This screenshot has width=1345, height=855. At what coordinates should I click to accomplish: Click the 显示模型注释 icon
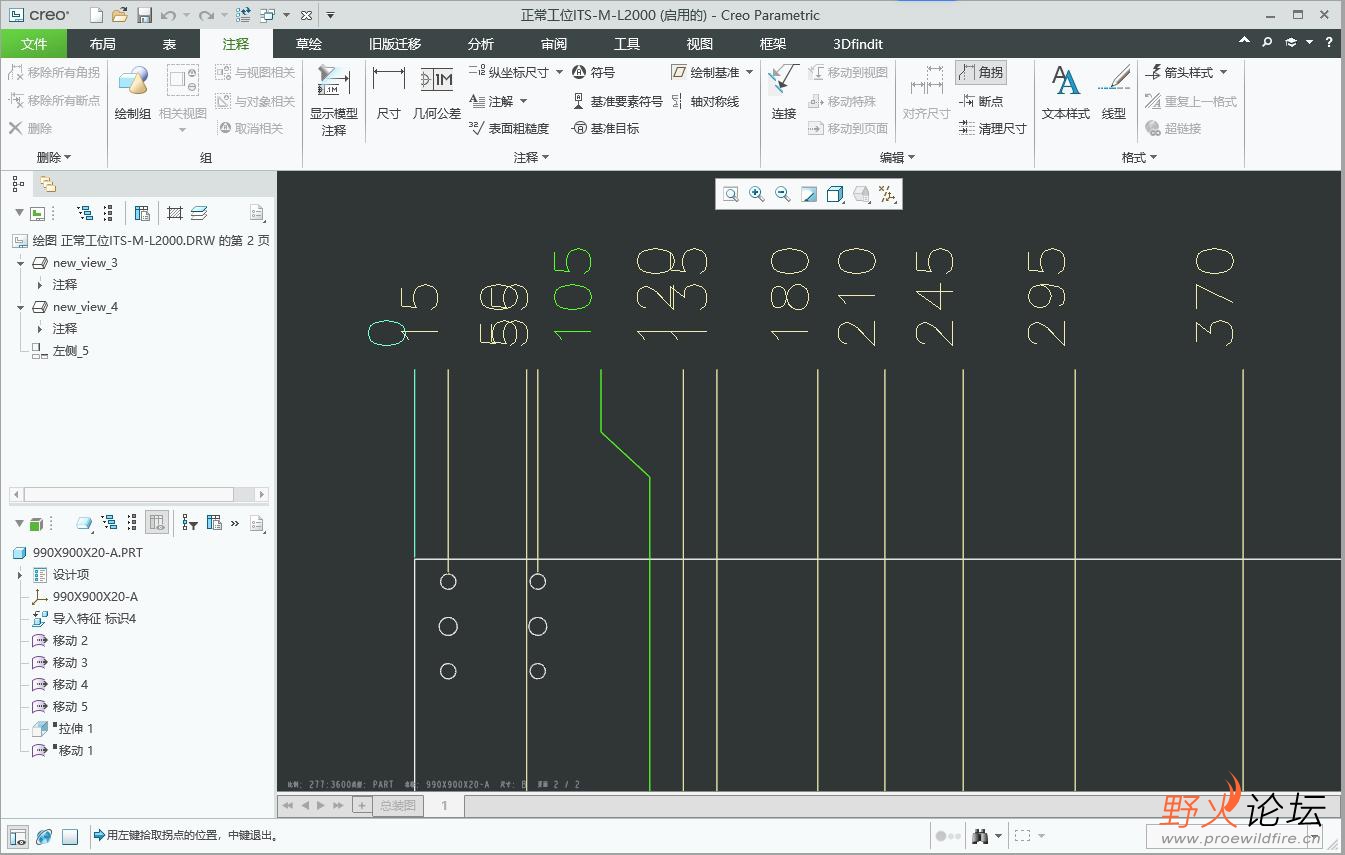pyautogui.click(x=333, y=101)
